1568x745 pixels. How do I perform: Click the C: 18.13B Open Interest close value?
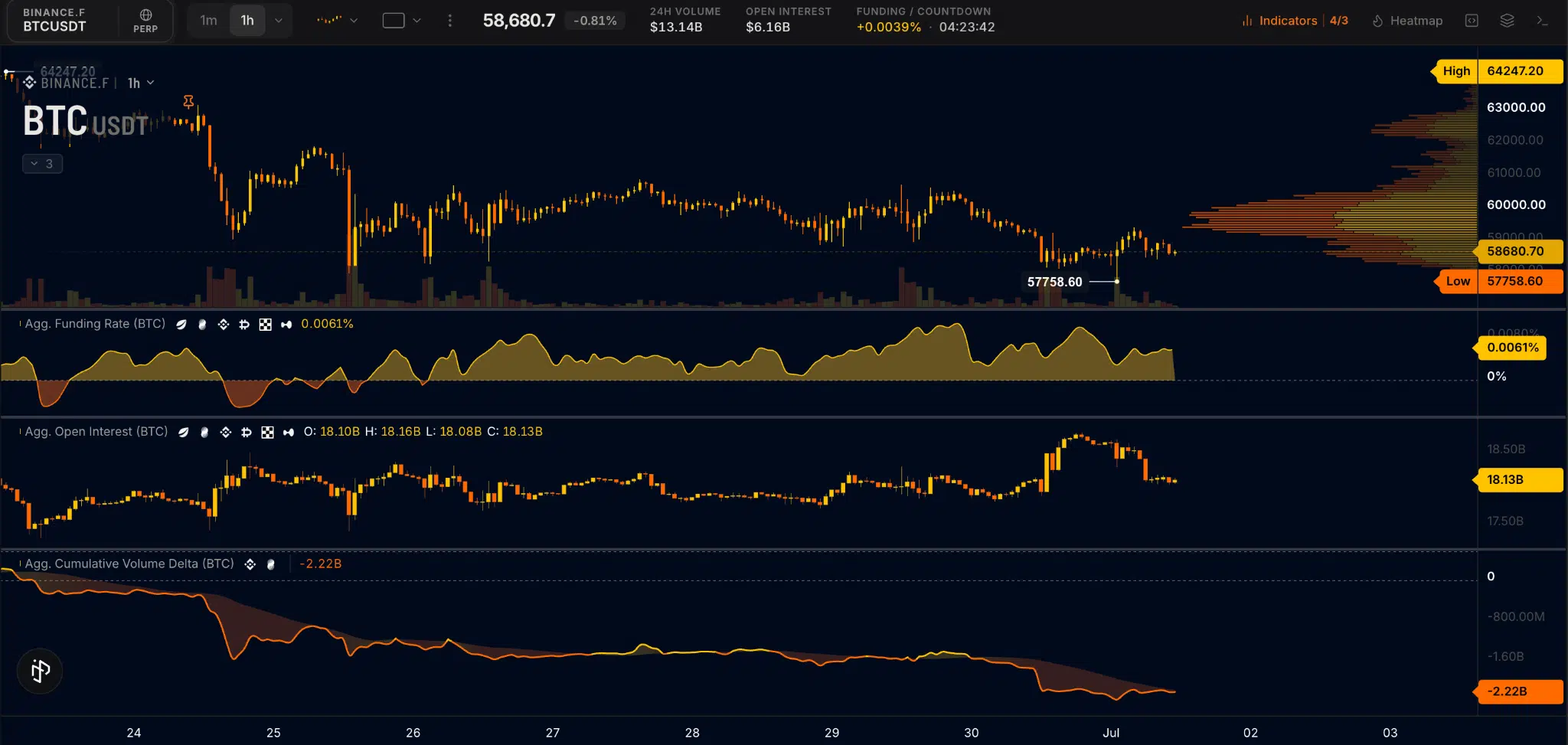click(514, 432)
